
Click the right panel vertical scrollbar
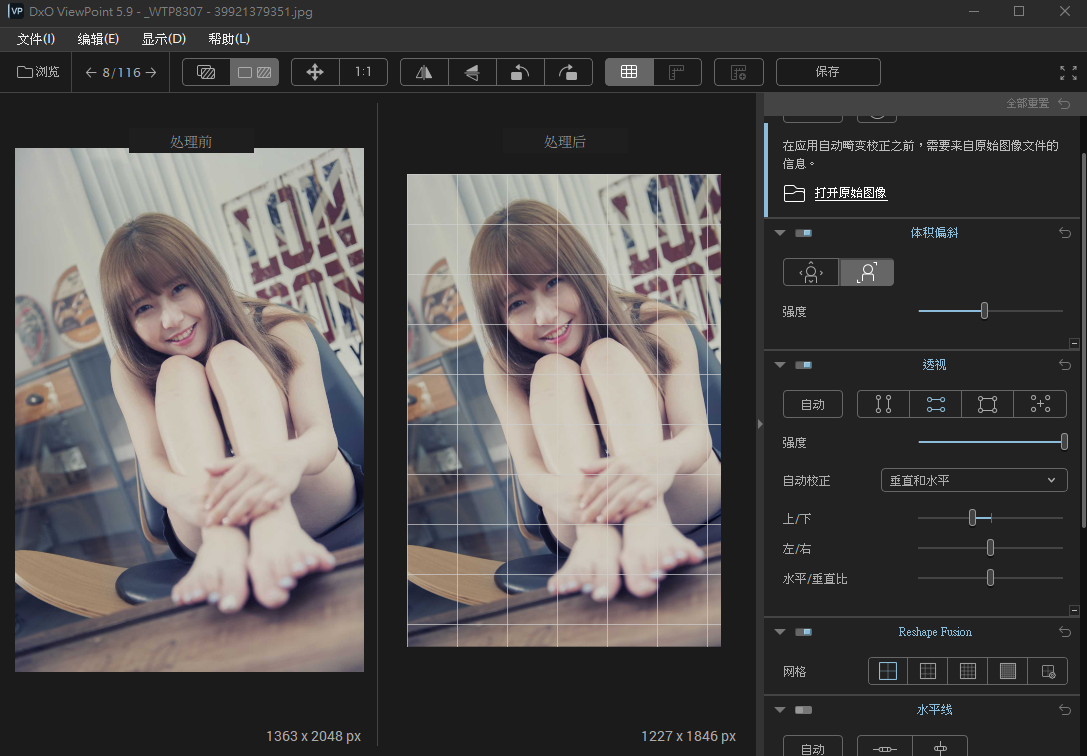pos(1082,338)
